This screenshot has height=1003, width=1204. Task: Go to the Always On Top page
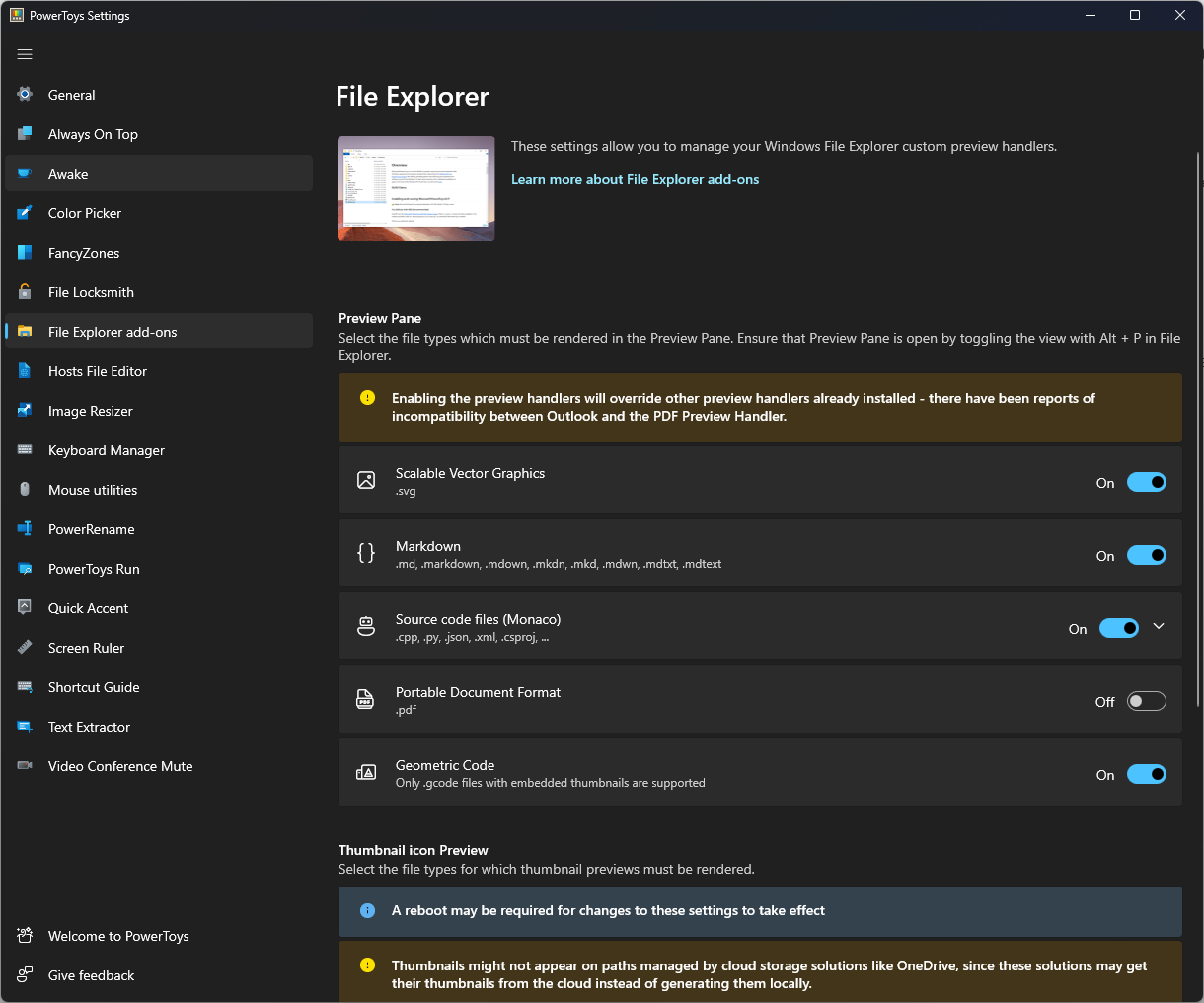click(x=93, y=134)
